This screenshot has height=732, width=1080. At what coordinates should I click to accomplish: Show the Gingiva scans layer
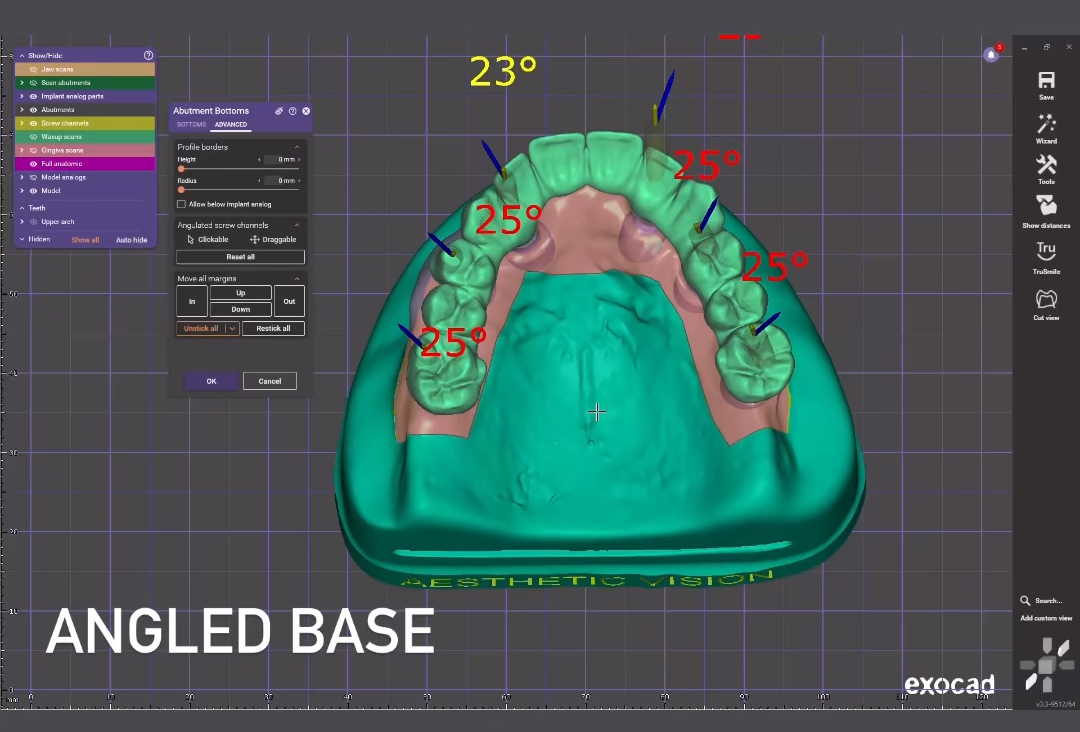33,150
